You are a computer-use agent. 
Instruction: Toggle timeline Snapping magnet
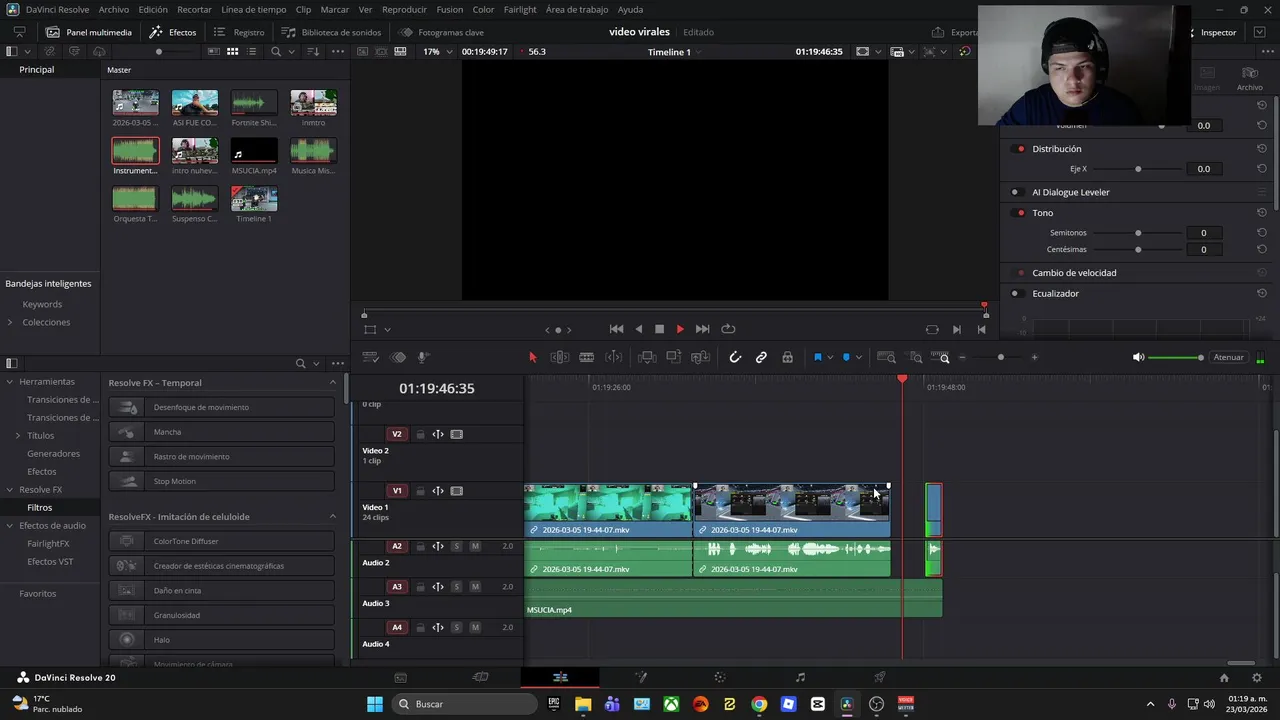click(735, 357)
